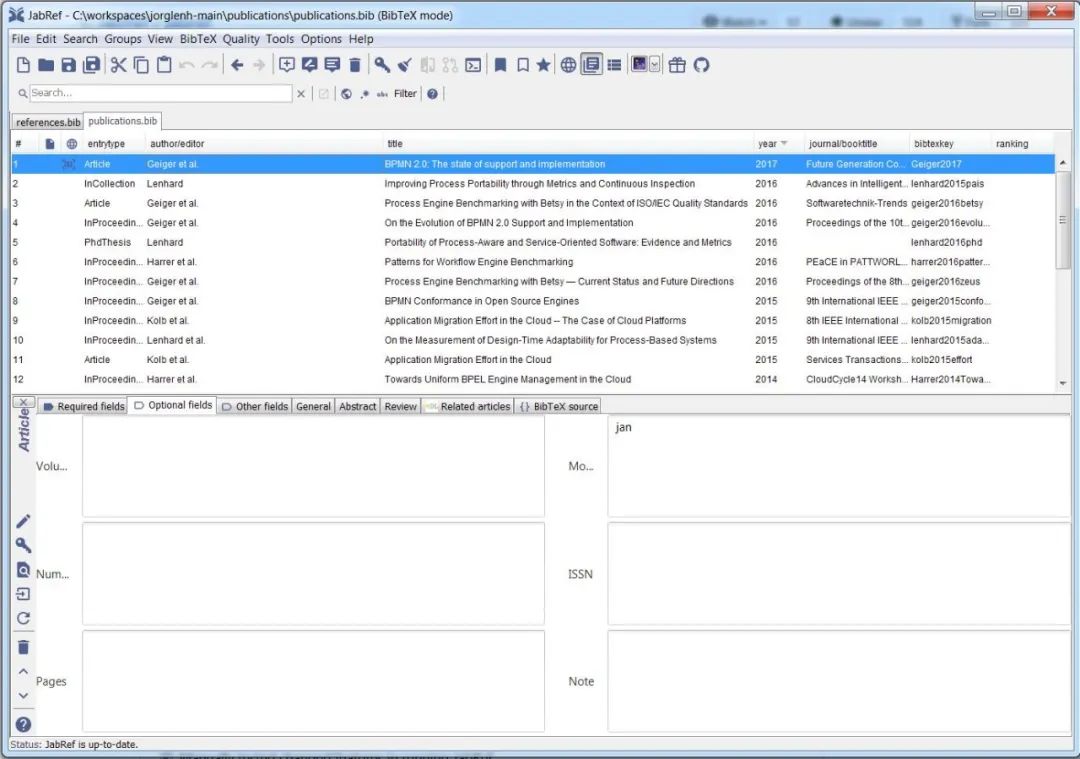The height and width of the screenshot is (759, 1080).
Task: Open entry editor help question mark icon
Action: (23, 724)
